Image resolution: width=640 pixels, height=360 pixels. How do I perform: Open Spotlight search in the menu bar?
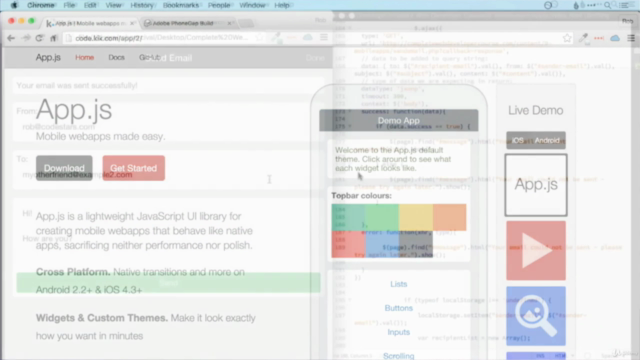(x=608, y=5)
